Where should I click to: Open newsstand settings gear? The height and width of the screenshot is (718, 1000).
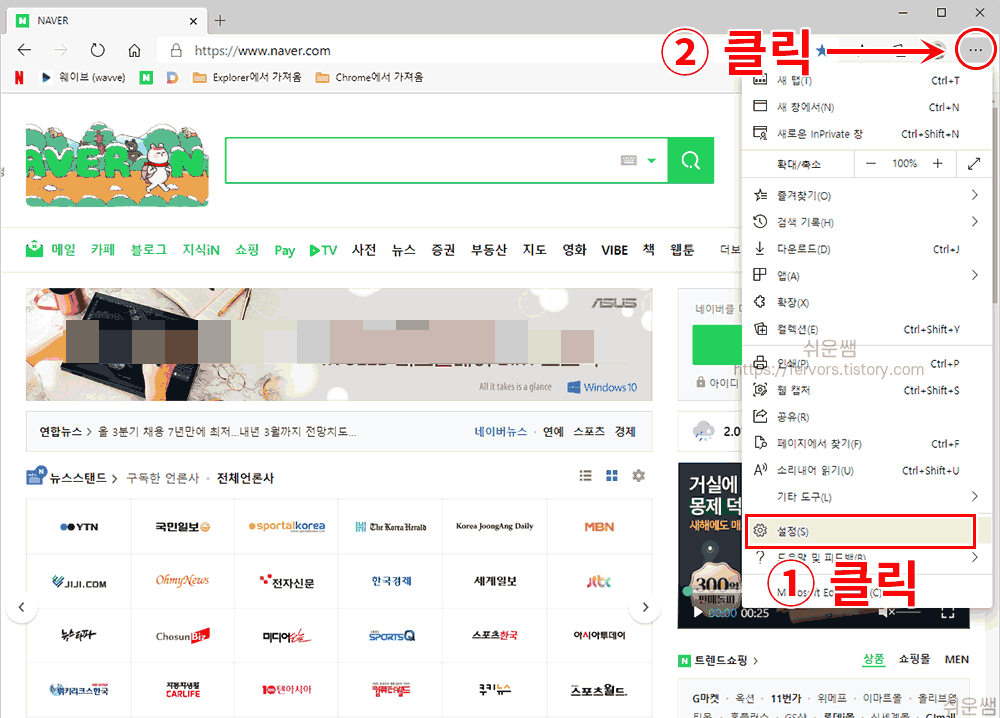[638, 476]
